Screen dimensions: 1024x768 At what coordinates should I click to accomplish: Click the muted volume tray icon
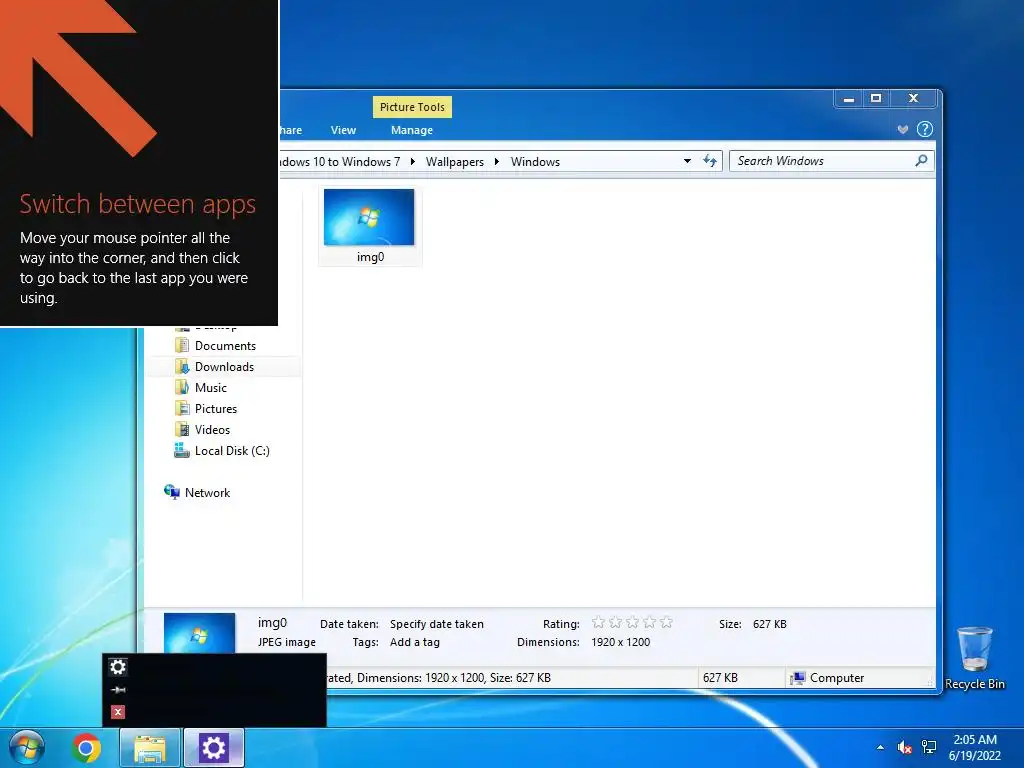(904, 747)
